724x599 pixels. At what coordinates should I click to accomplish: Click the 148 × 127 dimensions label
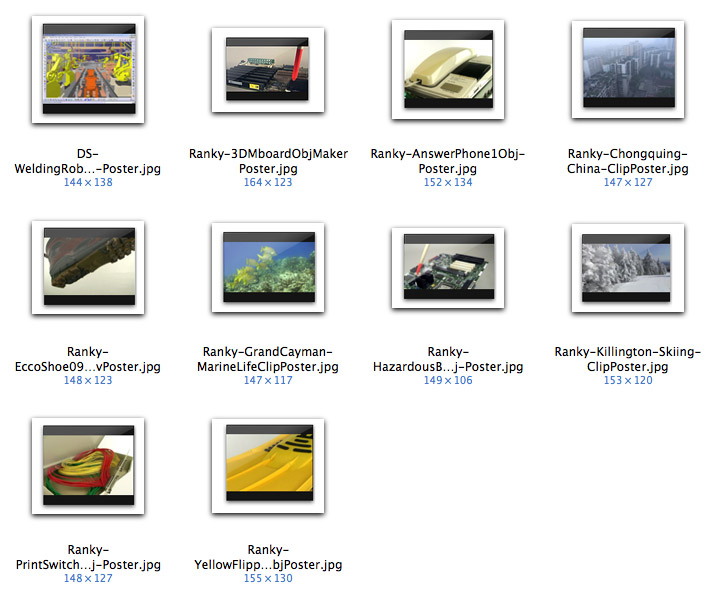[x=88, y=579]
